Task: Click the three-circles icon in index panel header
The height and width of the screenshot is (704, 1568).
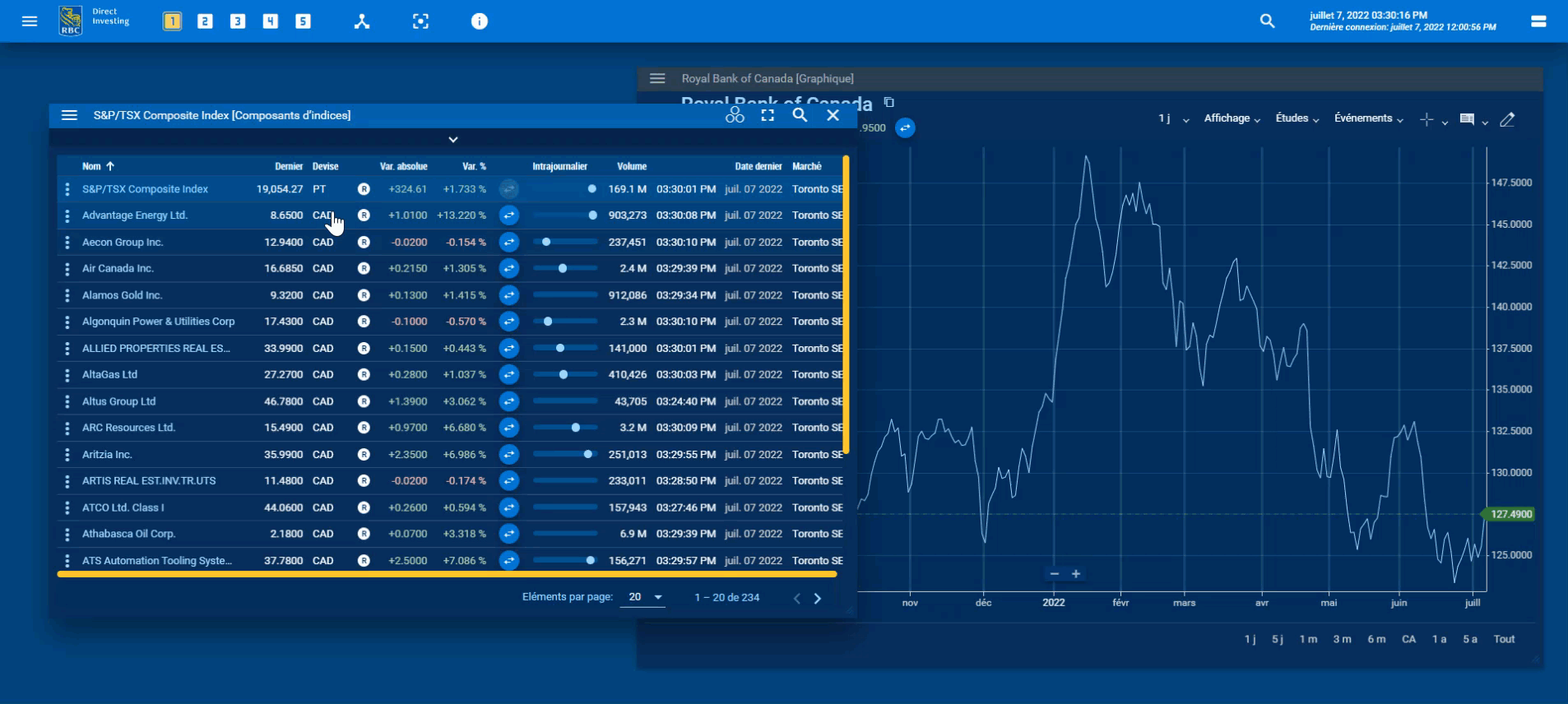Action: click(735, 116)
